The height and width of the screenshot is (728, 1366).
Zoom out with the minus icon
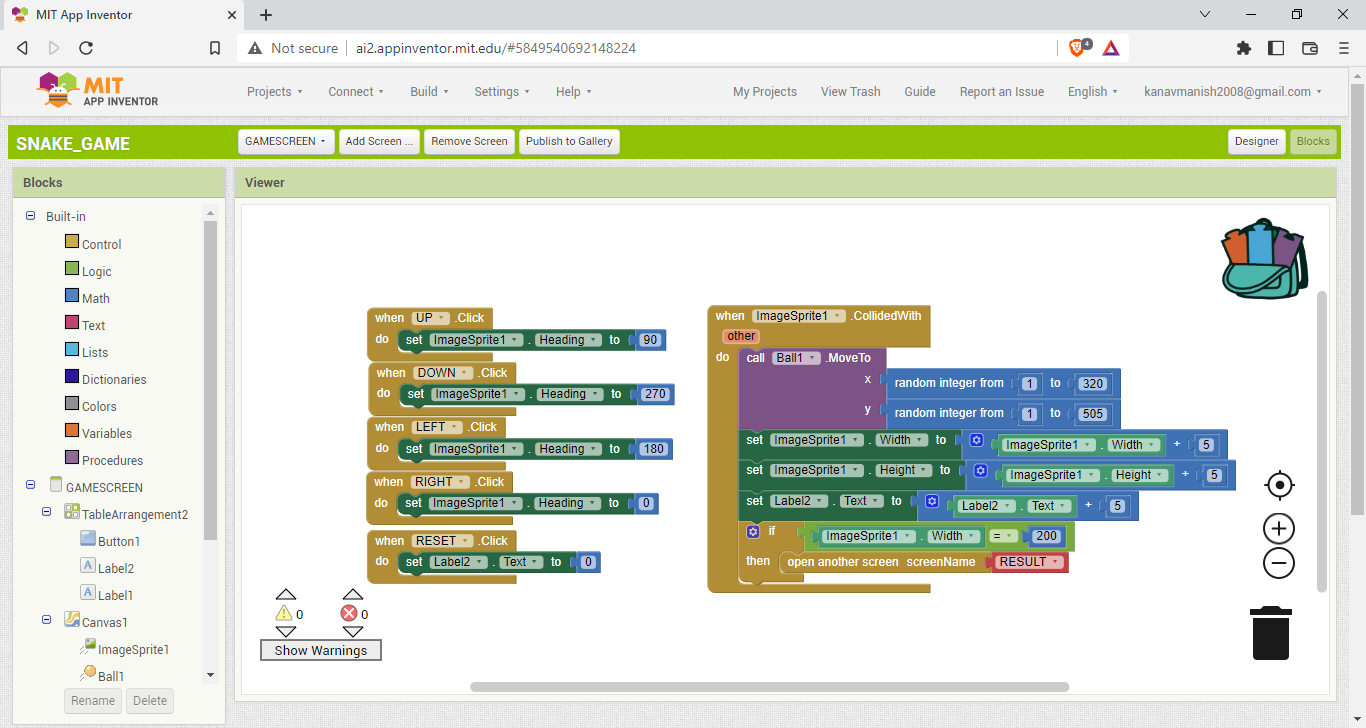(1279, 563)
